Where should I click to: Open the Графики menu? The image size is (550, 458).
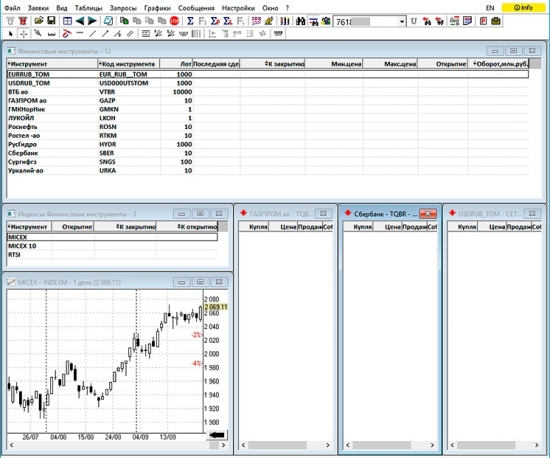pyautogui.click(x=157, y=8)
